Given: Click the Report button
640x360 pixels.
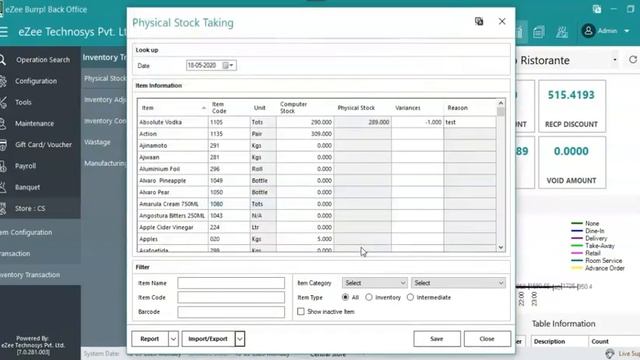Looking at the screenshot, I should [150, 339].
